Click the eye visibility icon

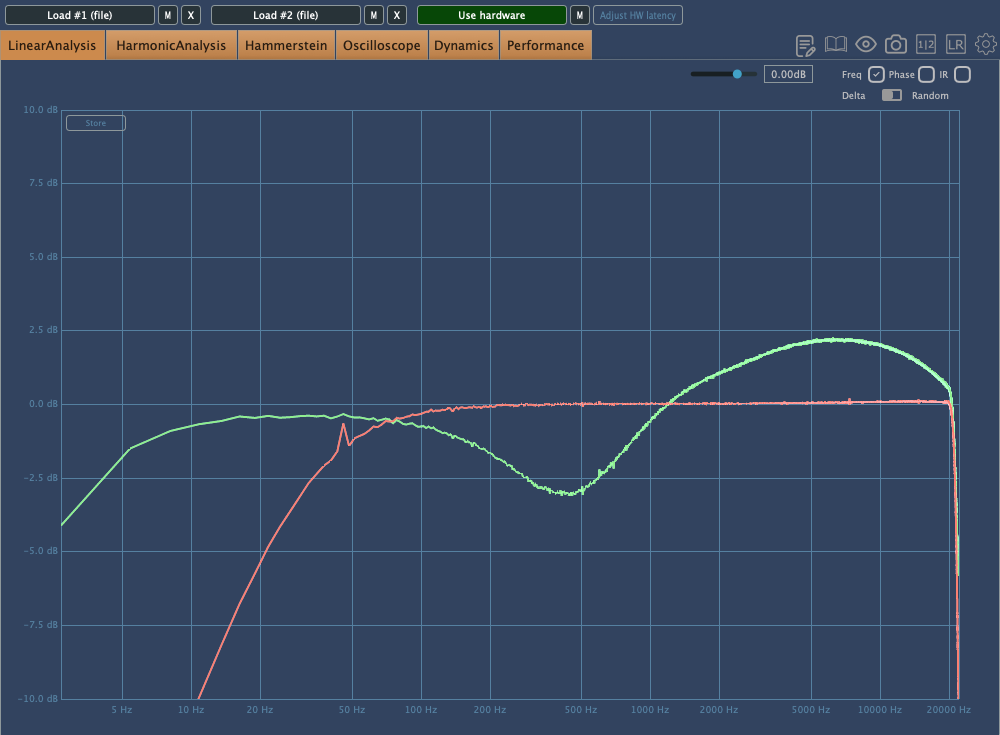click(866, 45)
